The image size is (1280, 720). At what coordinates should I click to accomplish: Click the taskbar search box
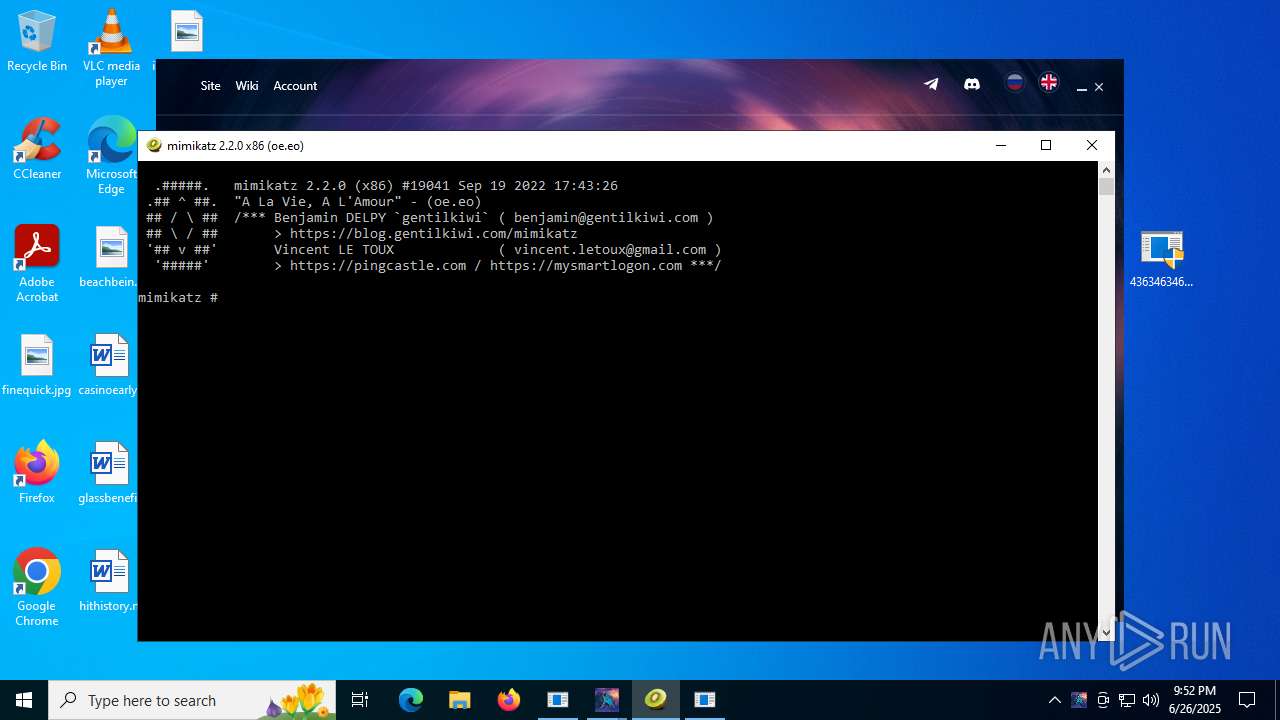[x=192, y=700]
